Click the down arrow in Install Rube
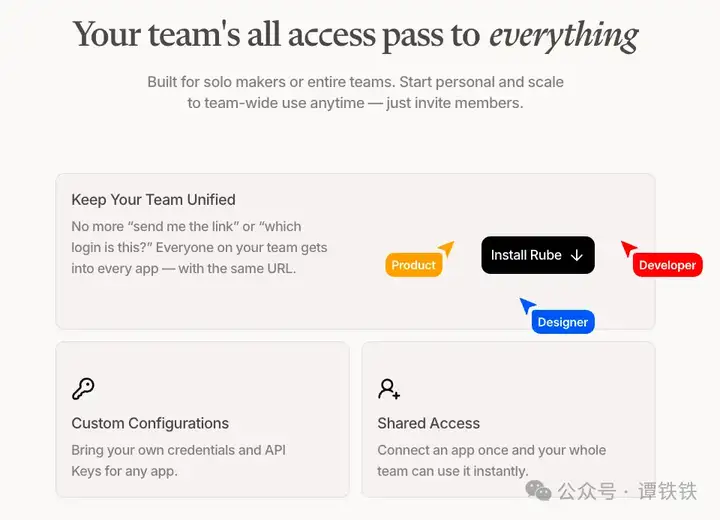720x520 pixels. 577,255
